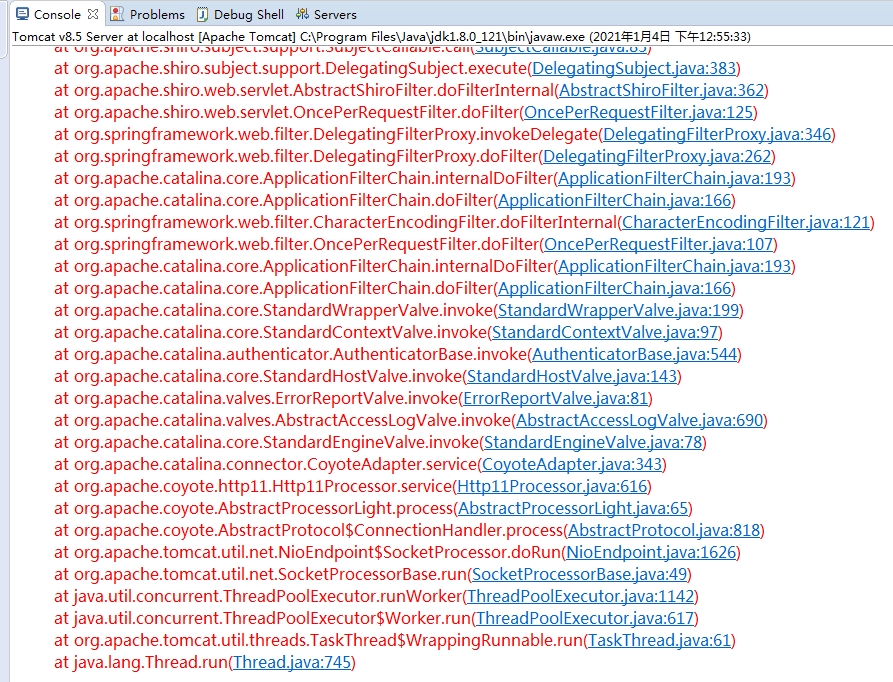Jump to AuthenticatorBase.java:544

click(x=634, y=355)
